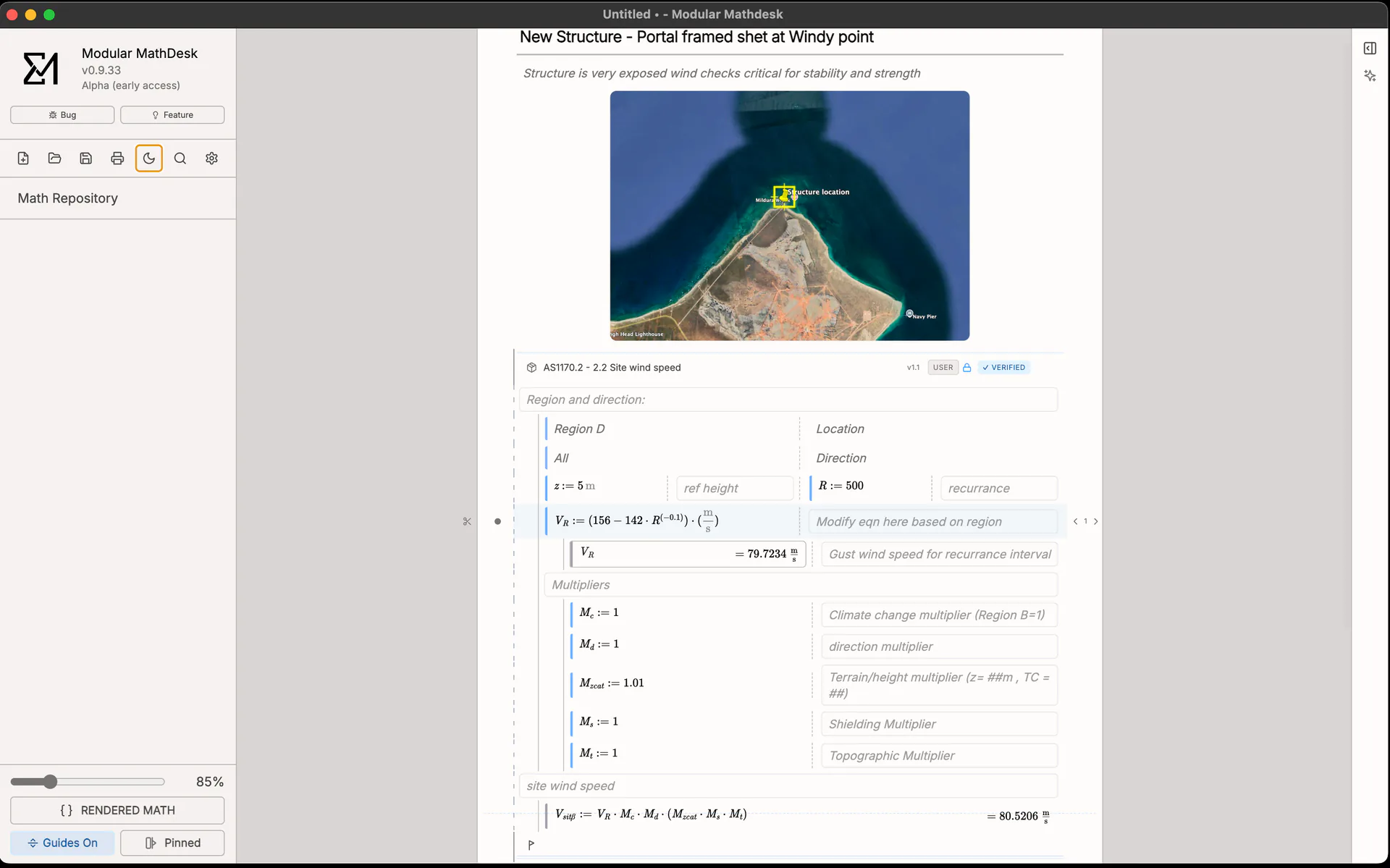Select the VR result 79.7234 box
Screen dimensions: 1390x868
(688, 555)
